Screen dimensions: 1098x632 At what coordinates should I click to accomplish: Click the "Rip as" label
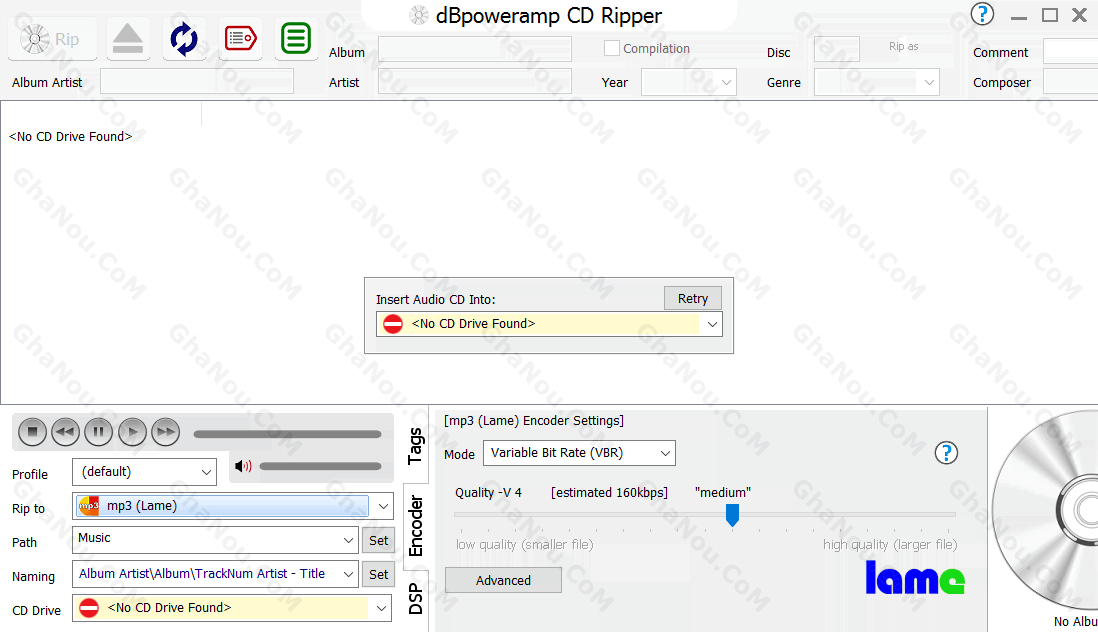(x=903, y=46)
